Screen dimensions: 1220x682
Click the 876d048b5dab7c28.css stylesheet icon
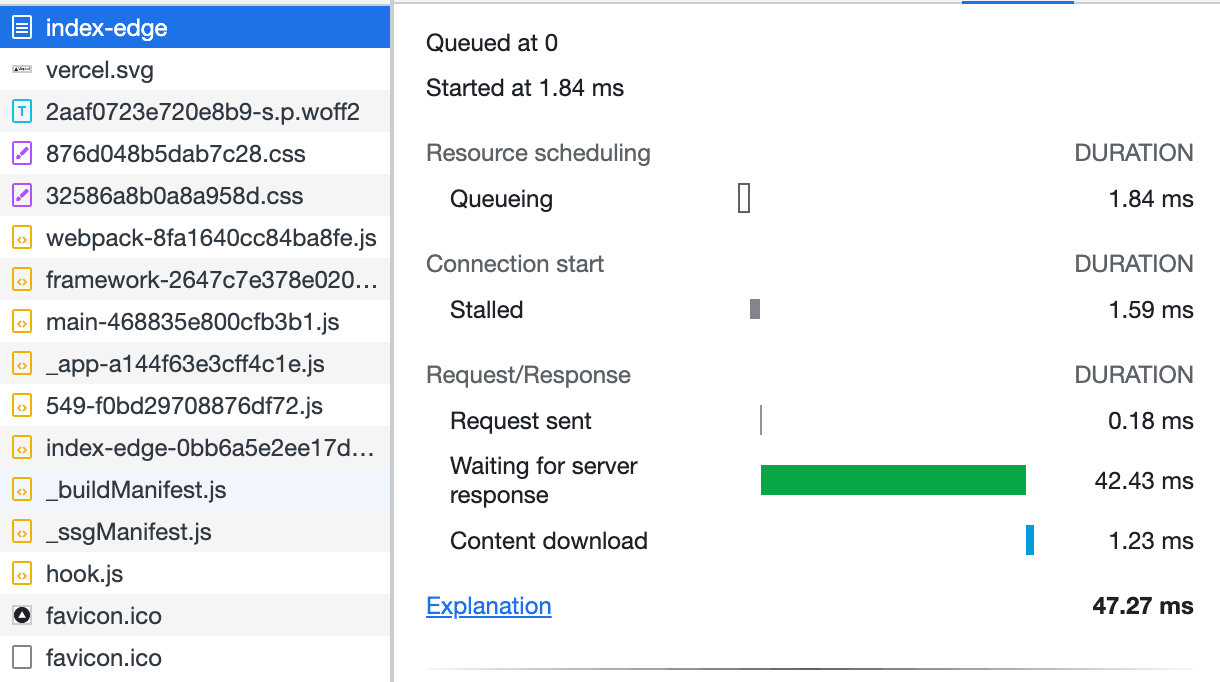pyautogui.click(x=21, y=154)
